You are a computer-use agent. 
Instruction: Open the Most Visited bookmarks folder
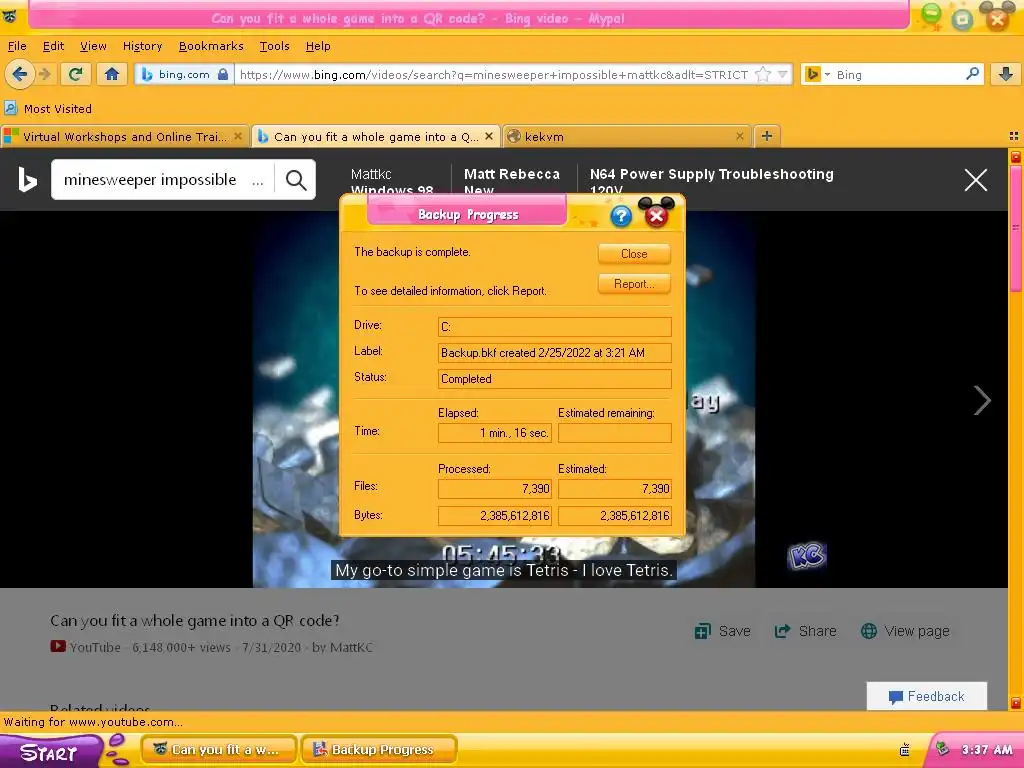tap(48, 108)
